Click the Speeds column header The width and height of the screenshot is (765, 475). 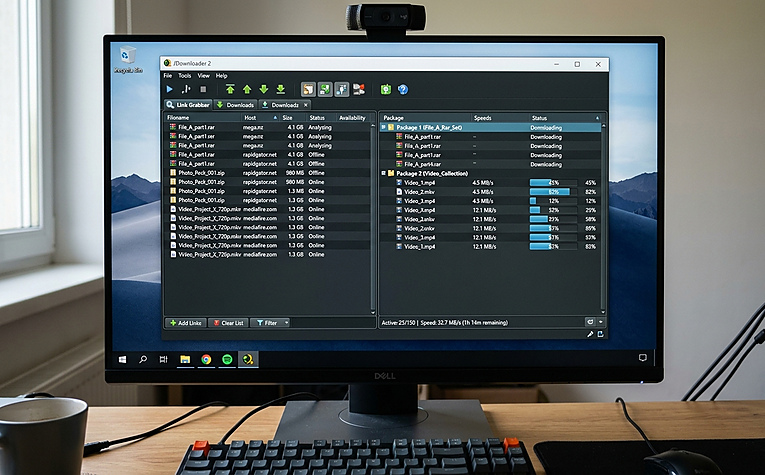[x=500, y=118]
